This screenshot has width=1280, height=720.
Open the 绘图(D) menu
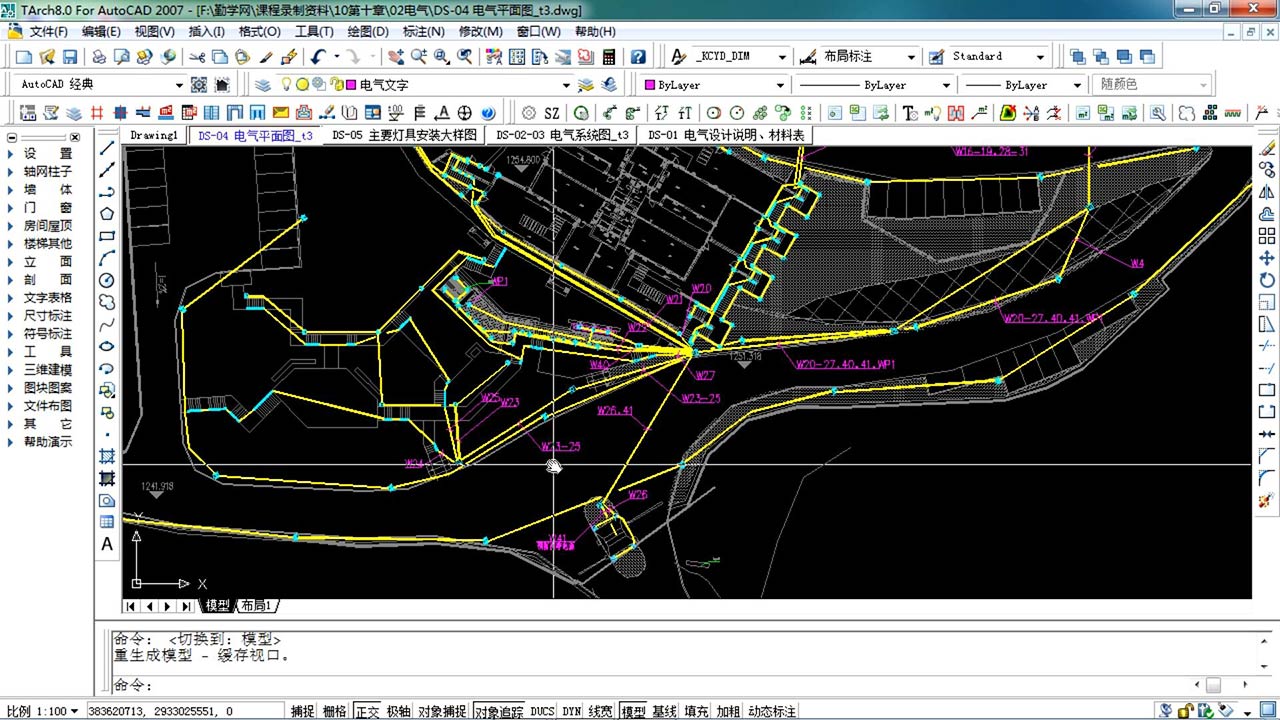click(x=368, y=32)
